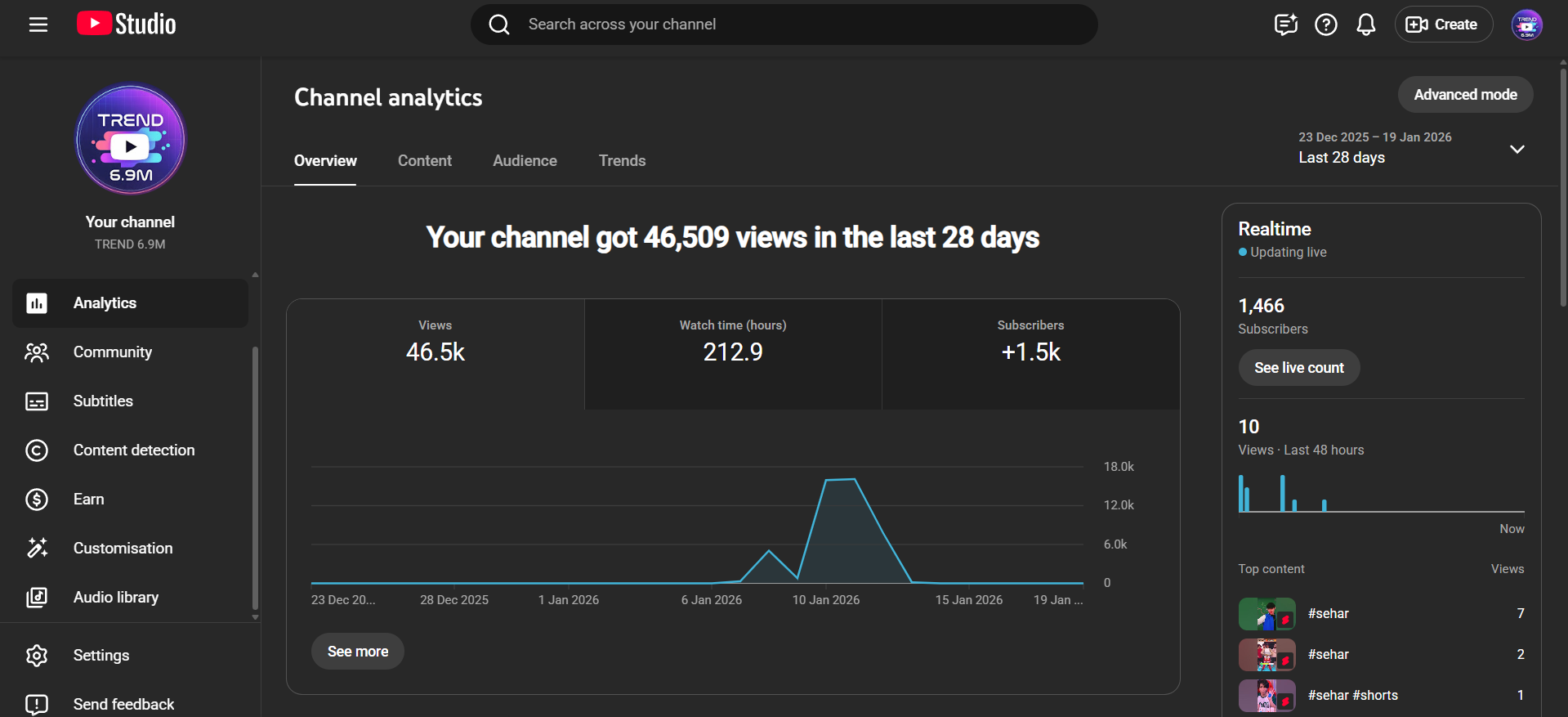The width and height of the screenshot is (1568, 717).
Task: Click the search across your channel field
Action: pyautogui.click(x=784, y=25)
